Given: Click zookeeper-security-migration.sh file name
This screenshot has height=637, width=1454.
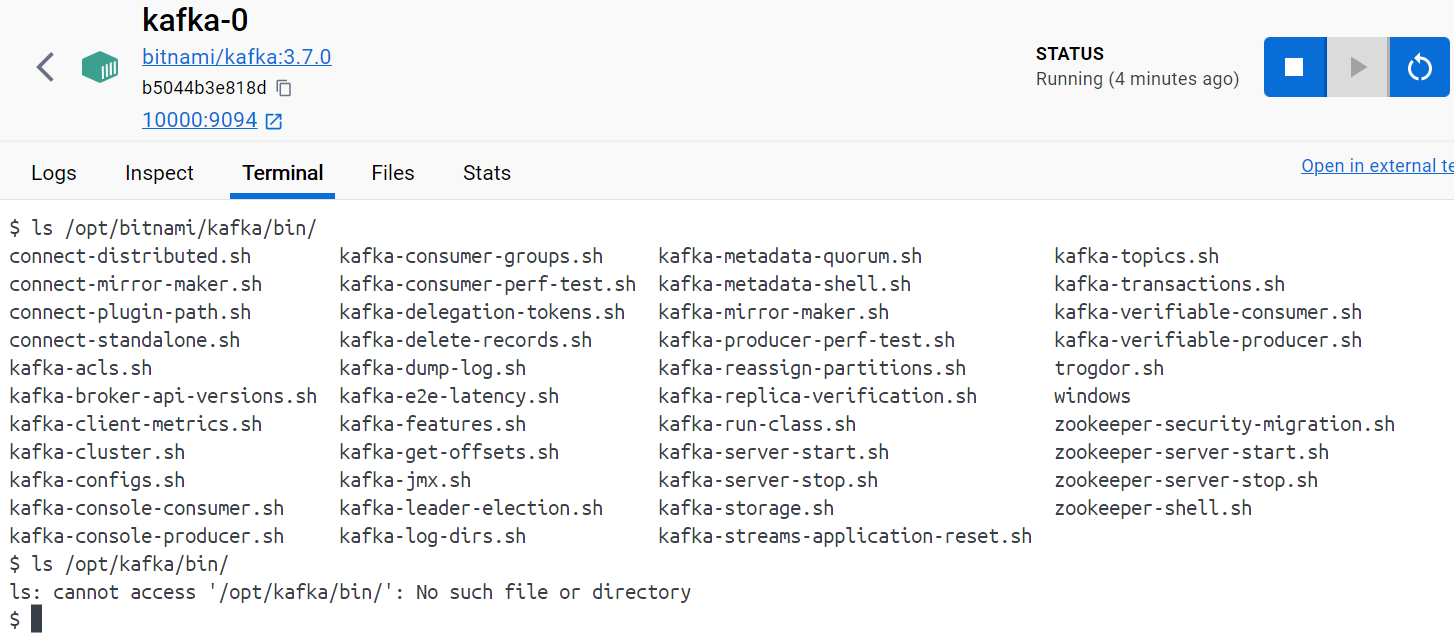Looking at the screenshot, I should tap(1225, 424).
